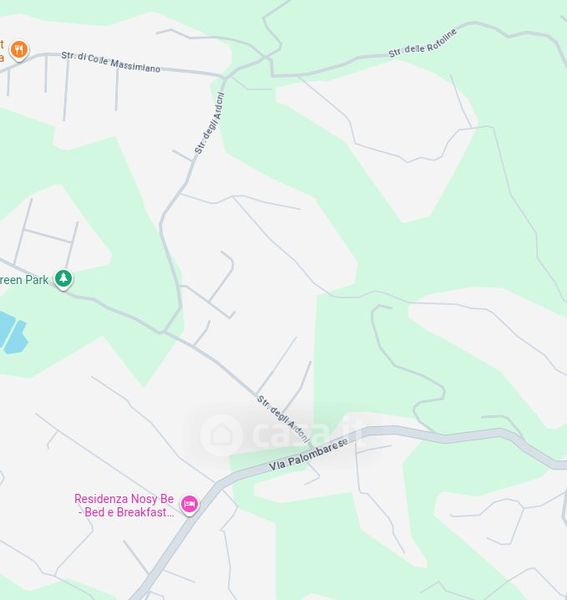The width and height of the screenshot is (567, 600).
Task: Click the Str. delle Rofoline crossroads near Colle Massimiano
Action: point(267,57)
